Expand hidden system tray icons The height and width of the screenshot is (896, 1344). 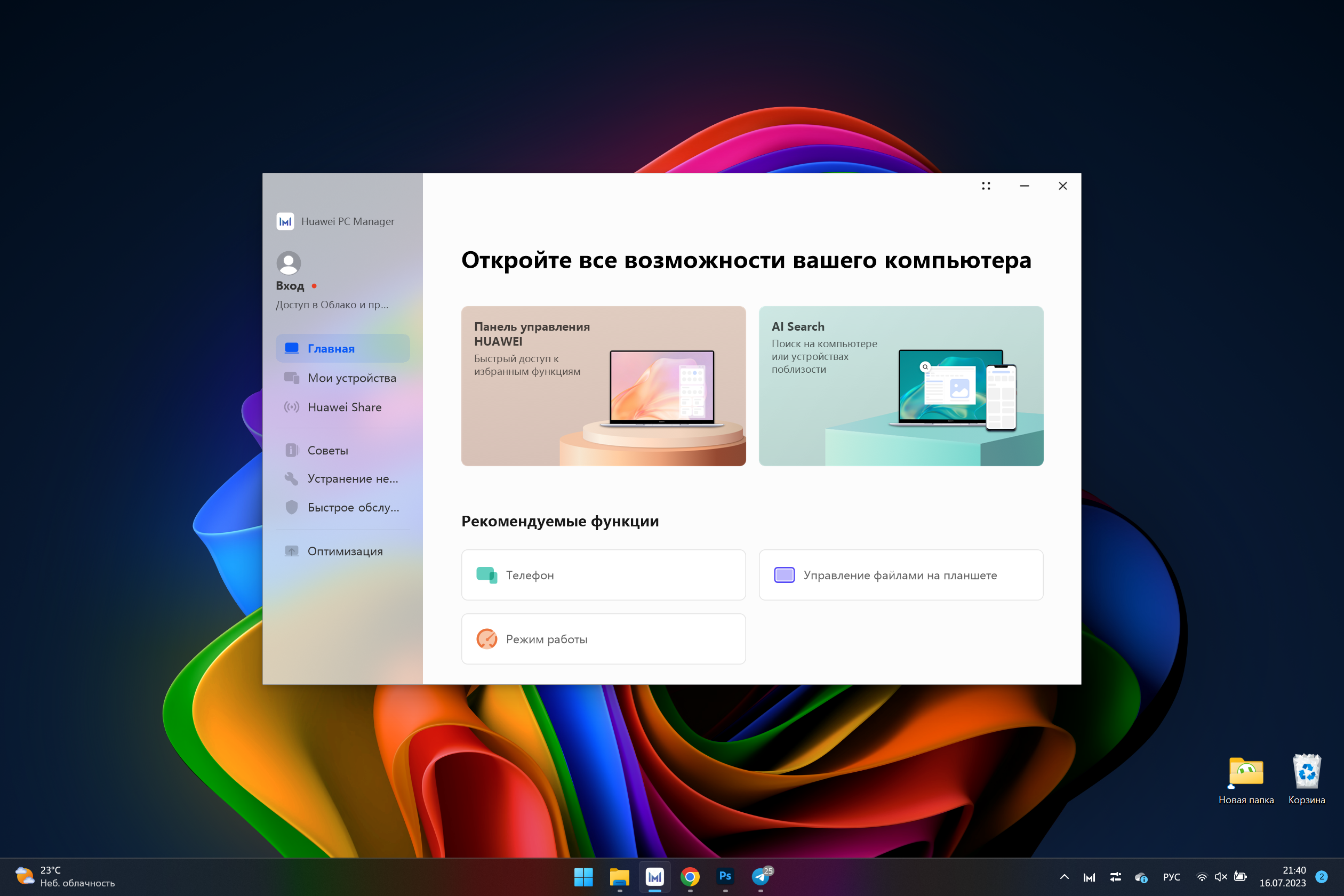pos(1064,877)
